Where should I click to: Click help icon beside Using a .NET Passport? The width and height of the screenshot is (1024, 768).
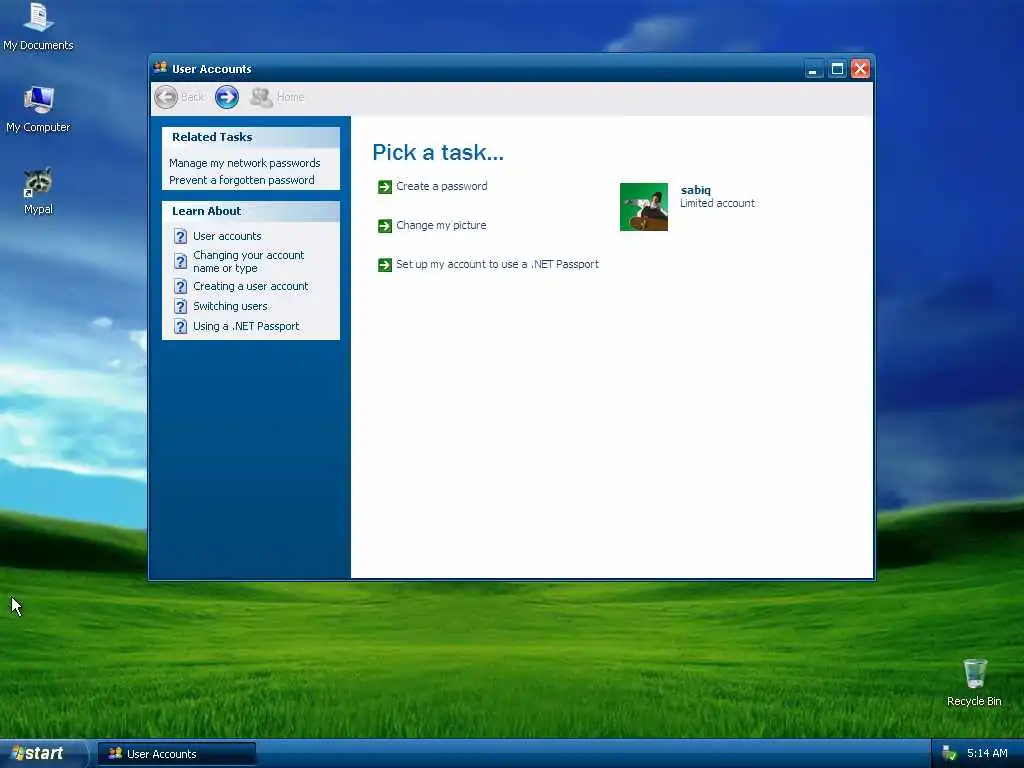180,327
